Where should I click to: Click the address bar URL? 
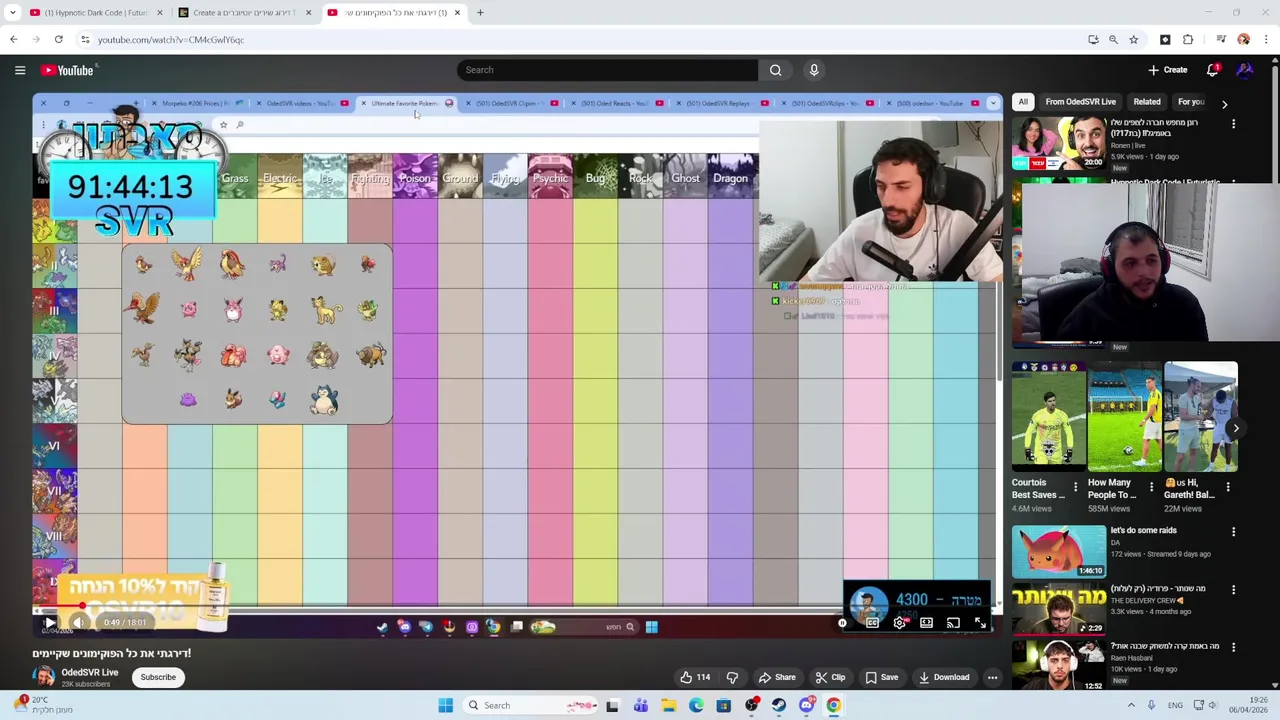coord(171,40)
